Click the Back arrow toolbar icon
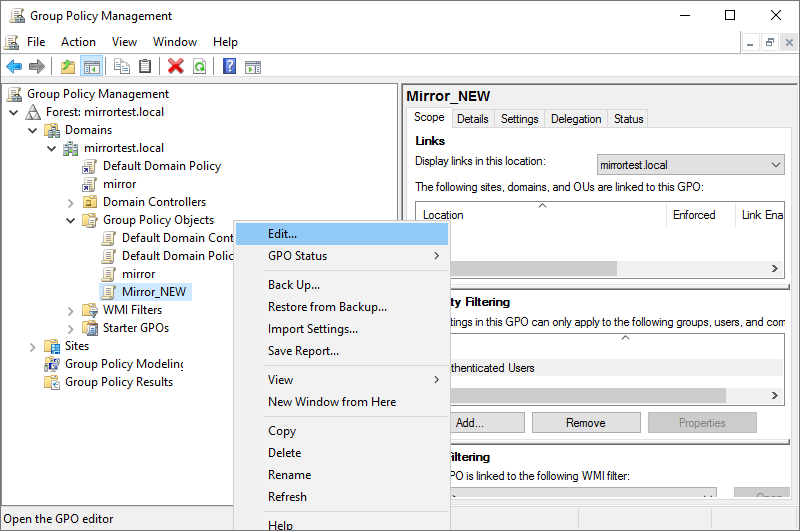 tap(14, 66)
